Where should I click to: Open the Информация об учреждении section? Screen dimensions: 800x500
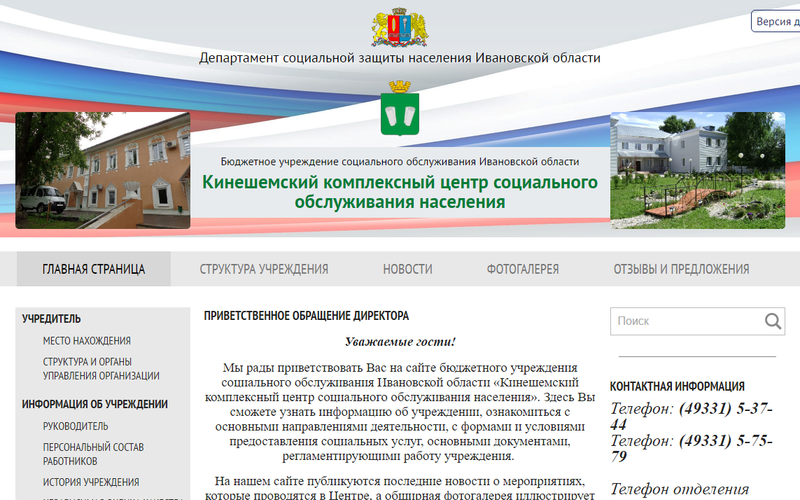95,404
